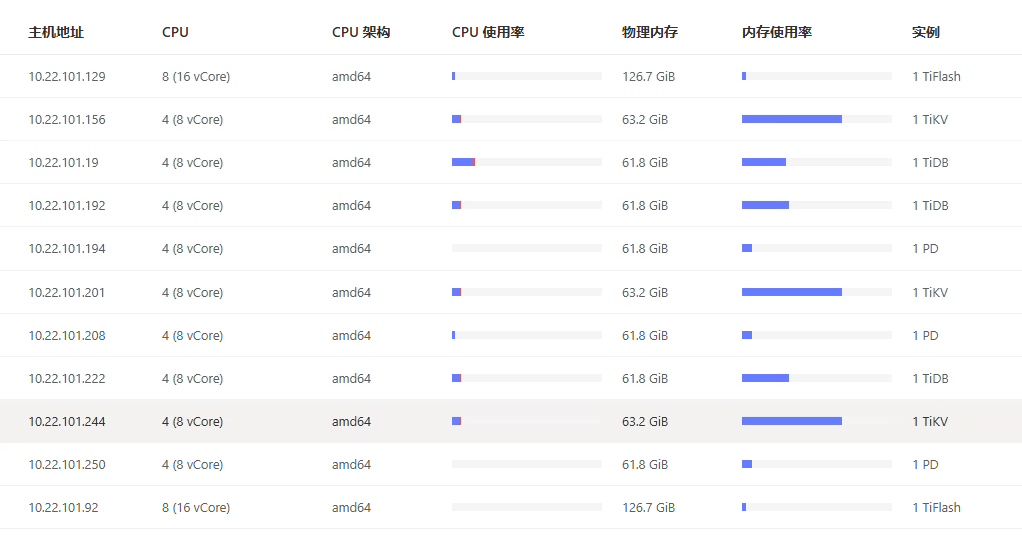
Task: Click CPU usage bar for 10.22.101.129
Action: (x=527, y=76)
